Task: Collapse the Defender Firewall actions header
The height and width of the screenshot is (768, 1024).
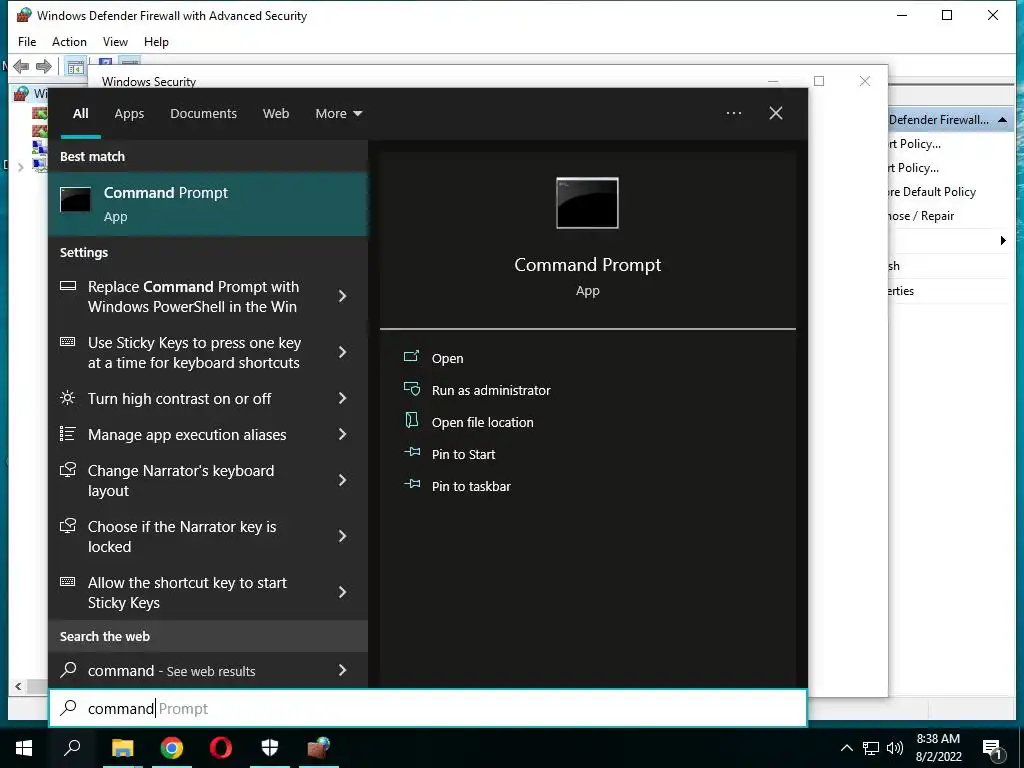Action: [x=1002, y=120]
